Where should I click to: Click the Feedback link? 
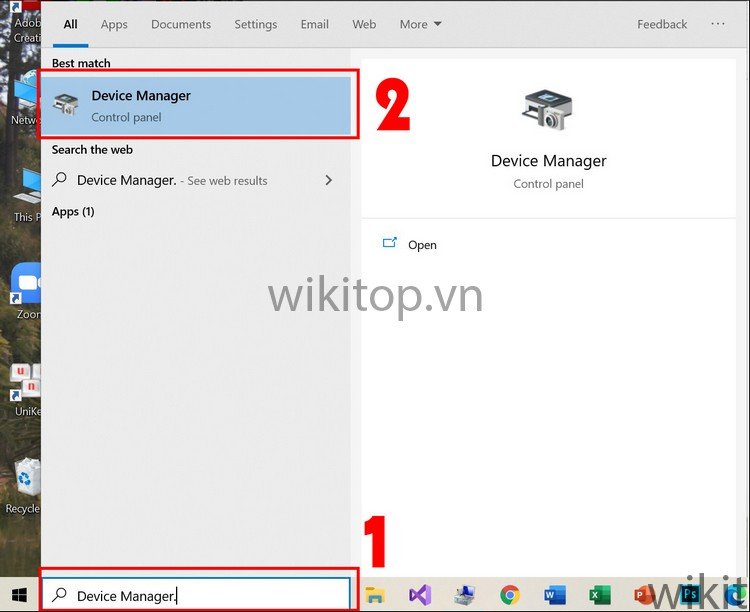click(x=662, y=24)
